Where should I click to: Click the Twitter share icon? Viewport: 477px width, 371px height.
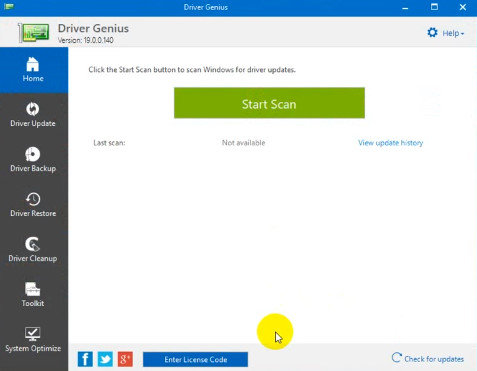(x=105, y=359)
